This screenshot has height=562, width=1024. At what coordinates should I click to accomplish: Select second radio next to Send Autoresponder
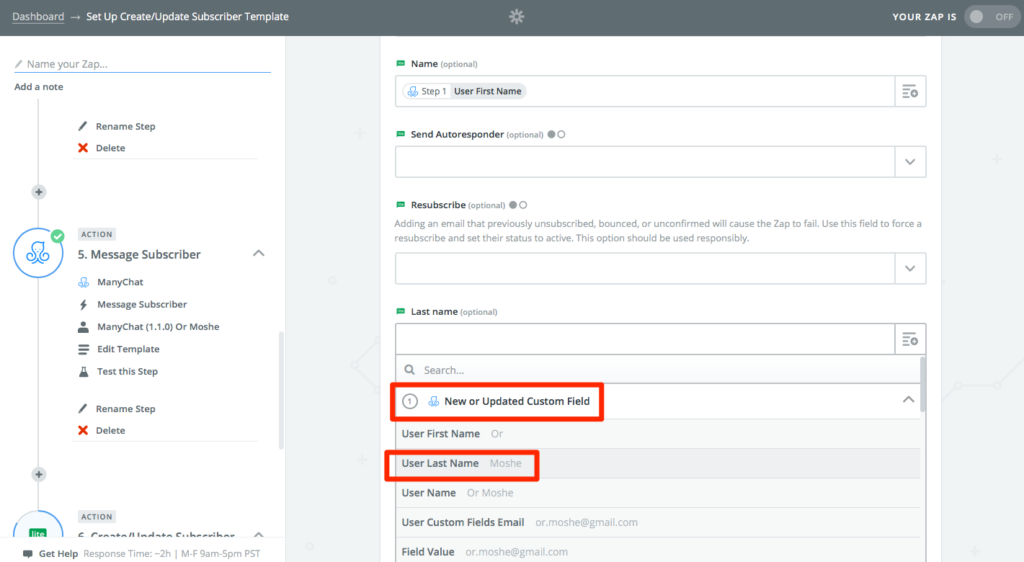tap(561, 134)
